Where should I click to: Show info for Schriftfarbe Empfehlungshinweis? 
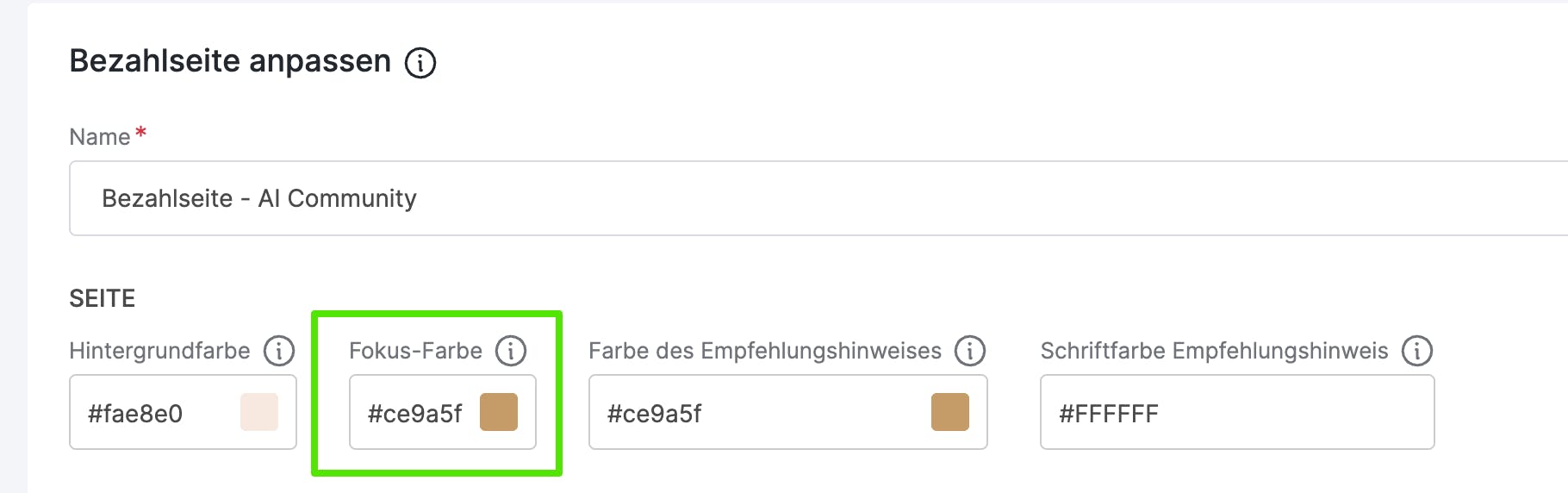(x=1417, y=351)
